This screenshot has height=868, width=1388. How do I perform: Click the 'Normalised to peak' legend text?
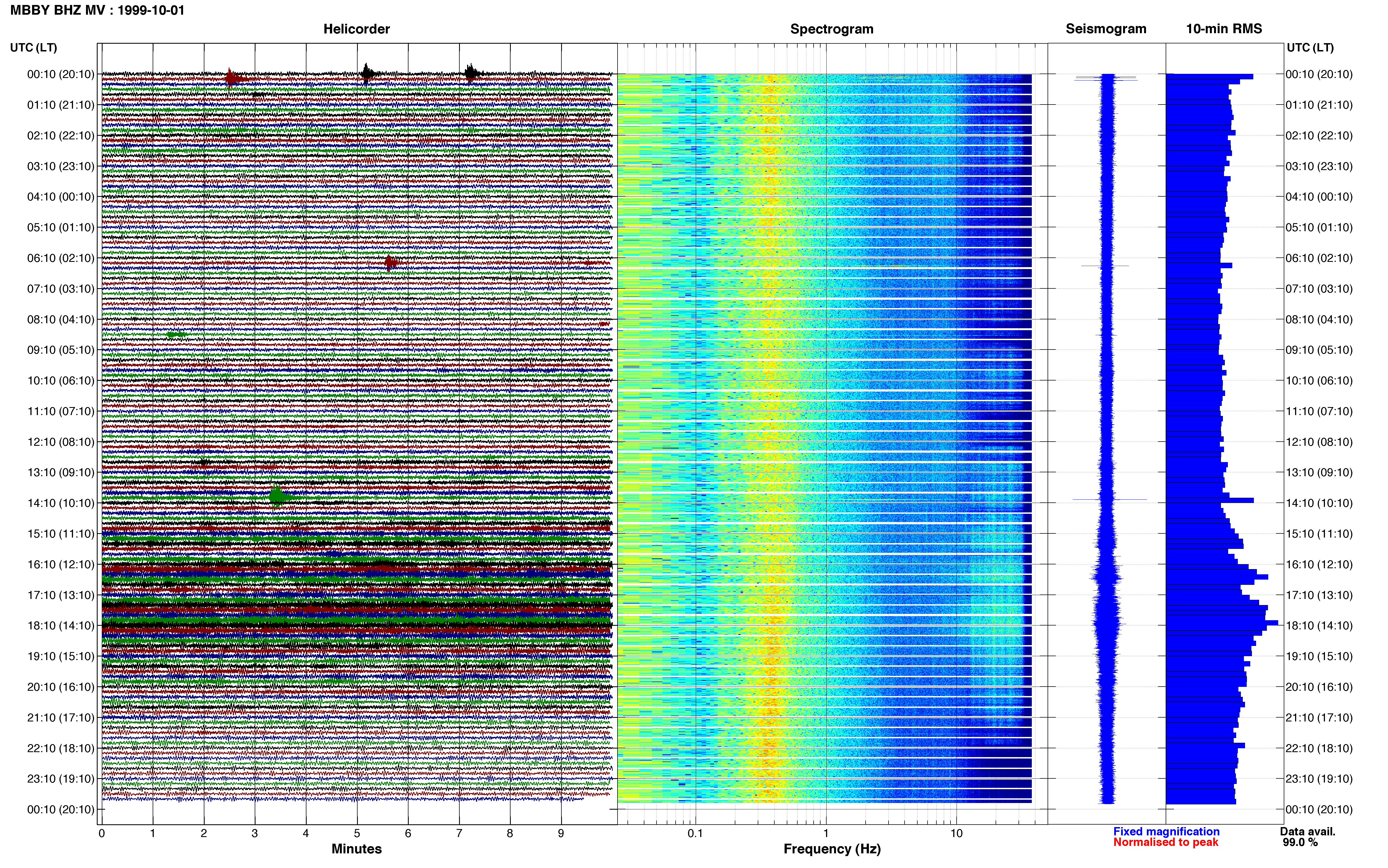[1165, 842]
